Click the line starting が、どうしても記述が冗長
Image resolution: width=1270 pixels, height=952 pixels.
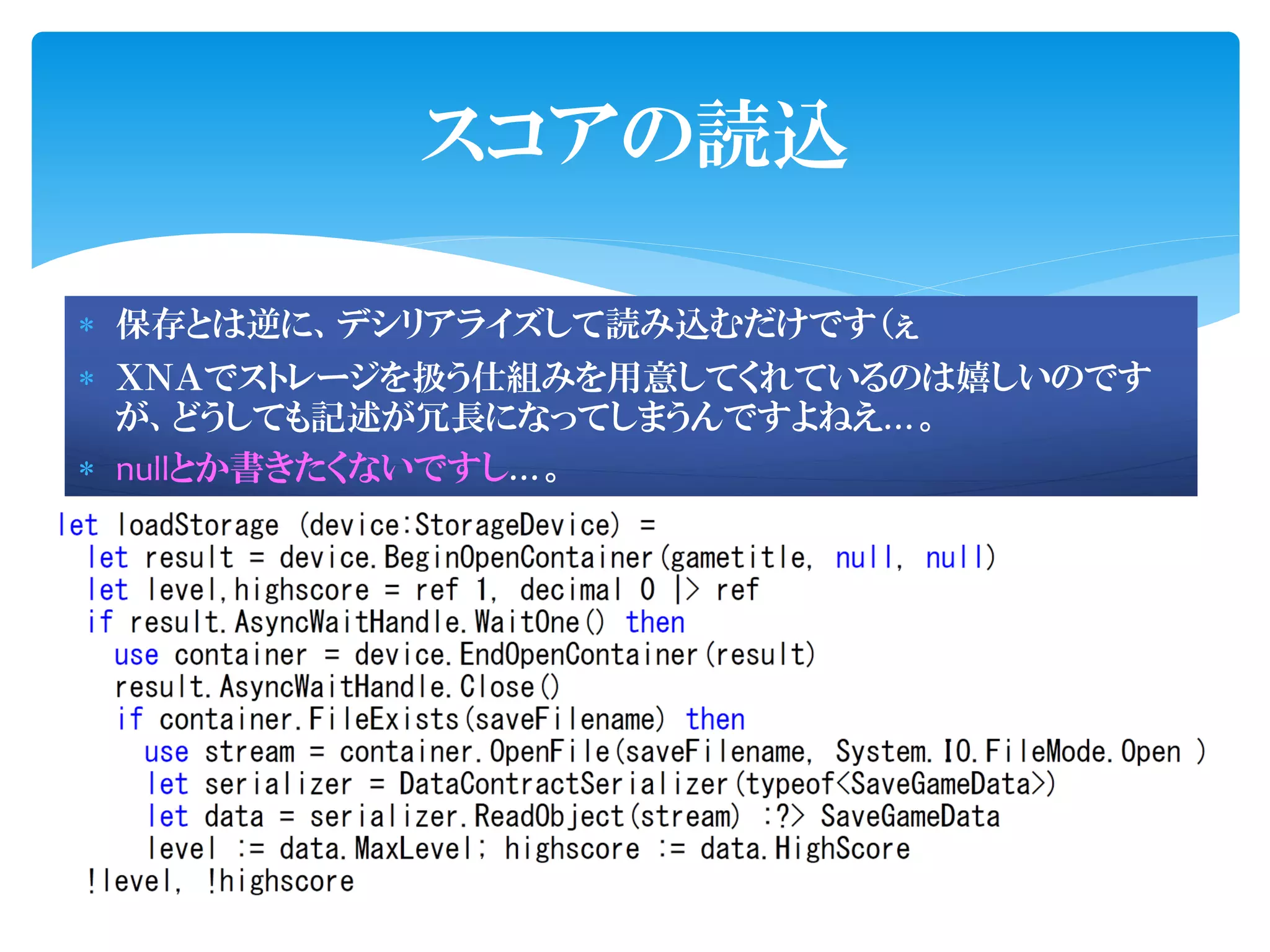coord(525,416)
